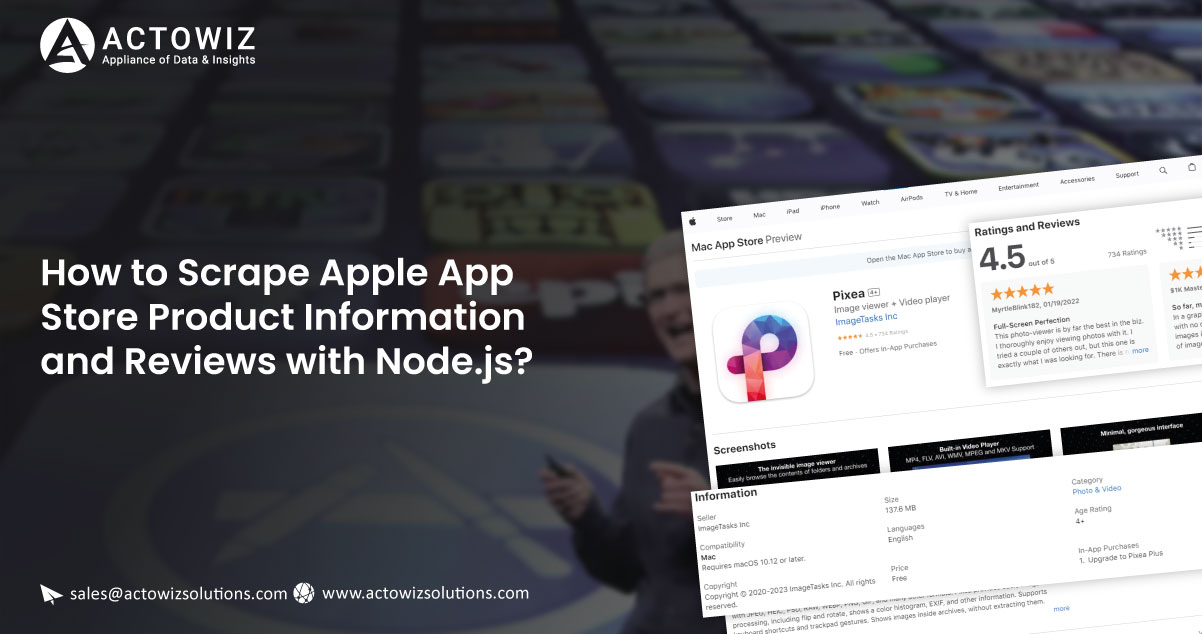Viewport: 1202px width, 634px height.
Task: Open the Accessories menu item
Action: tap(1077, 180)
